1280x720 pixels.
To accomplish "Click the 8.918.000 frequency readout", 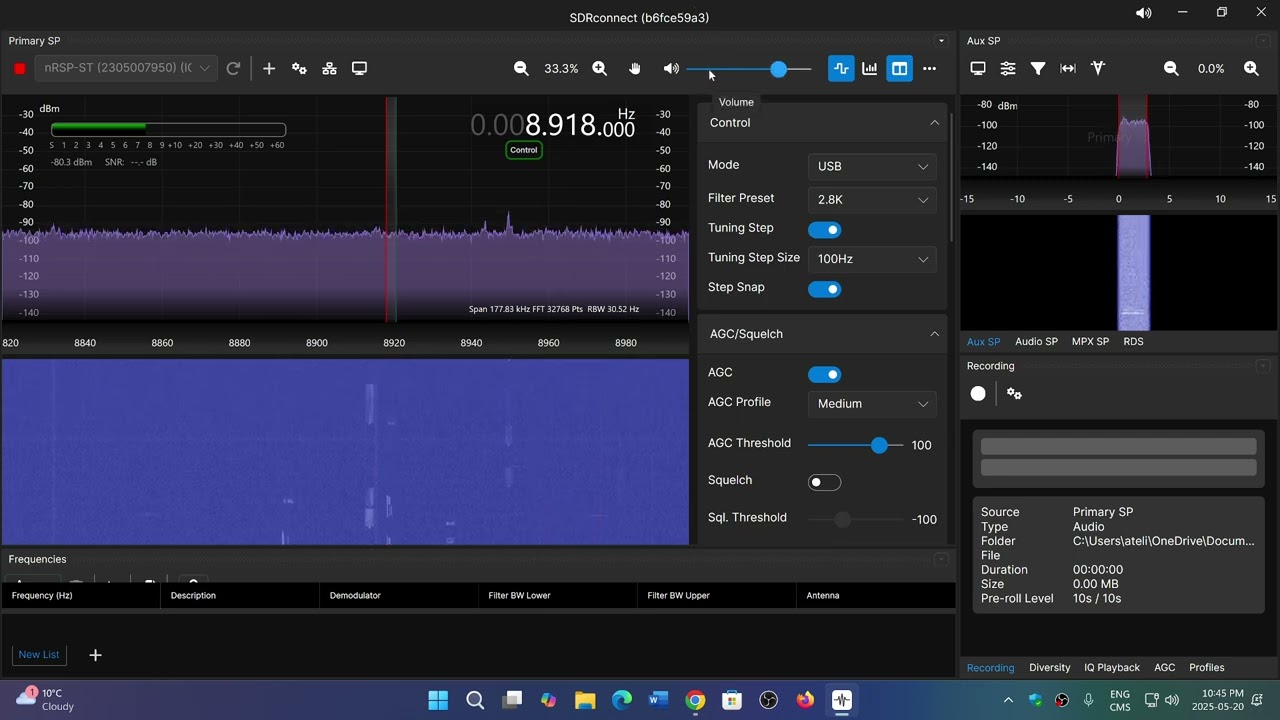I will (x=552, y=125).
